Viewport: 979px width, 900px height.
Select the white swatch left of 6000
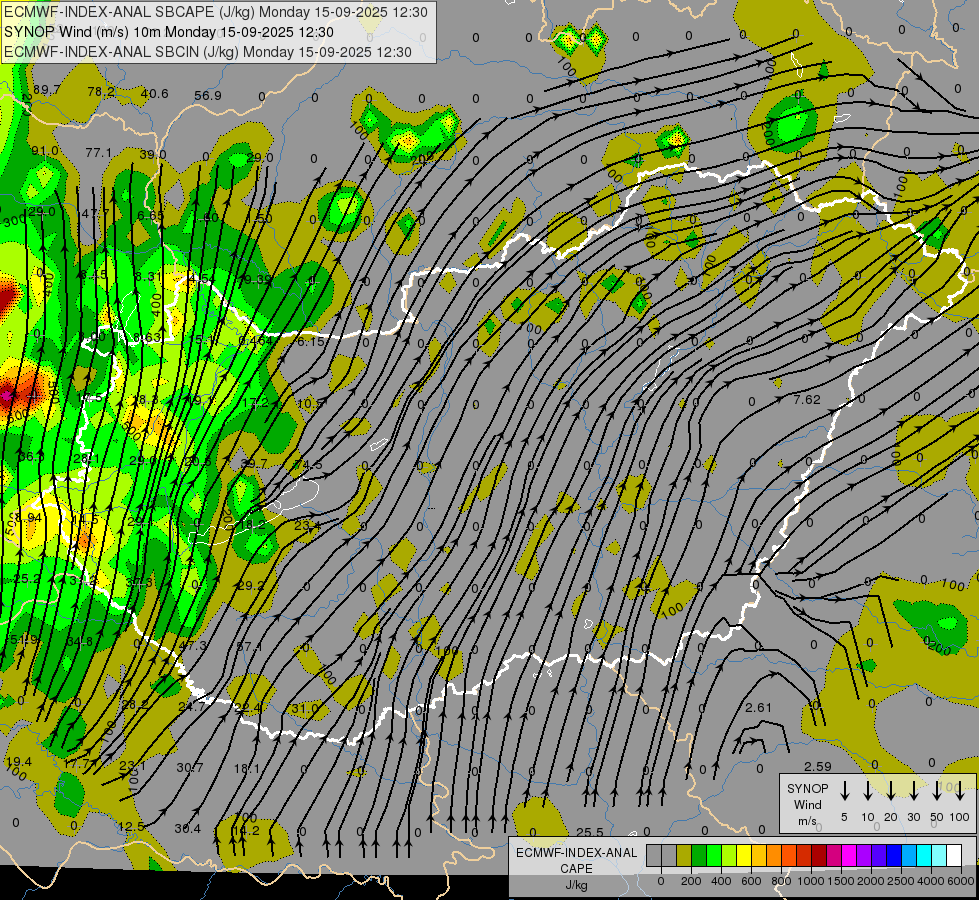955,855
